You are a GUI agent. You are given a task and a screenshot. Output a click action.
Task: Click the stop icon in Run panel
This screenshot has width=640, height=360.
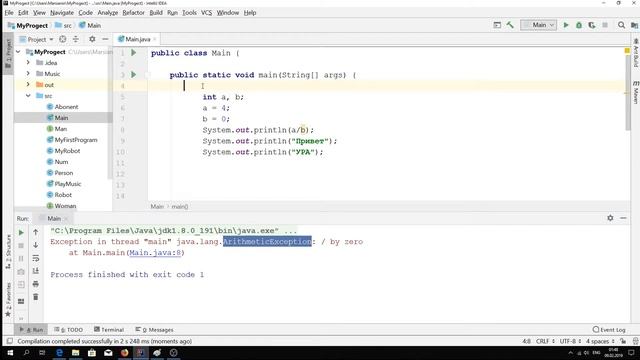[x=21, y=246]
